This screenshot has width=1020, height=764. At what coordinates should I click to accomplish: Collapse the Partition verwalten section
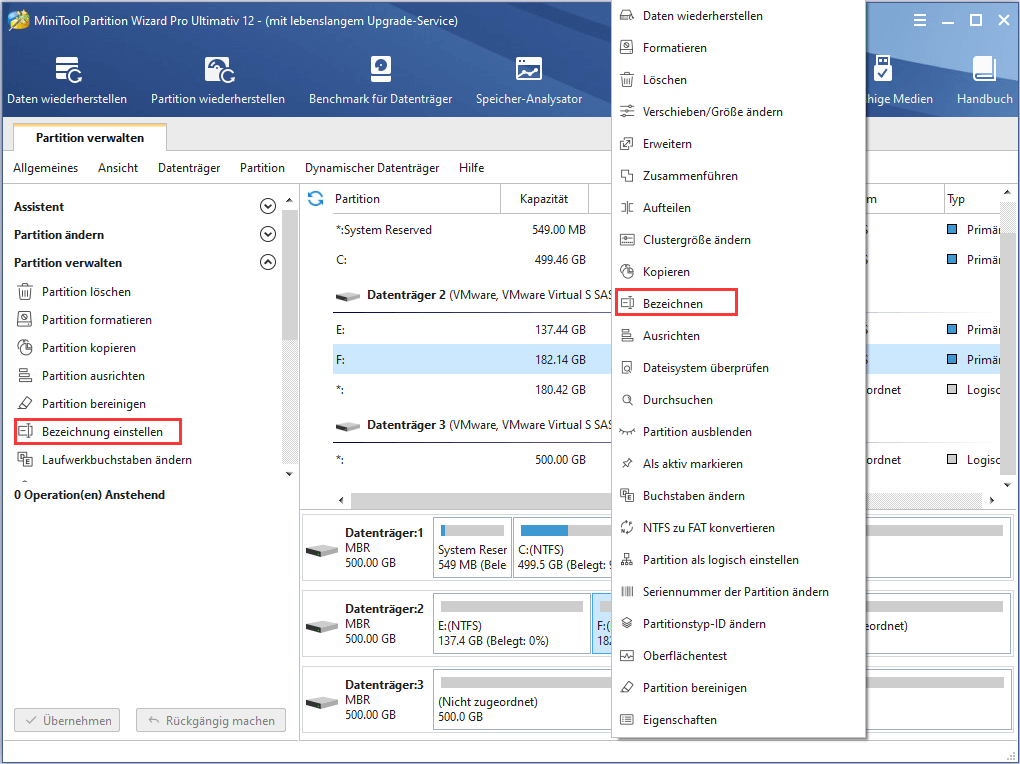(267, 262)
